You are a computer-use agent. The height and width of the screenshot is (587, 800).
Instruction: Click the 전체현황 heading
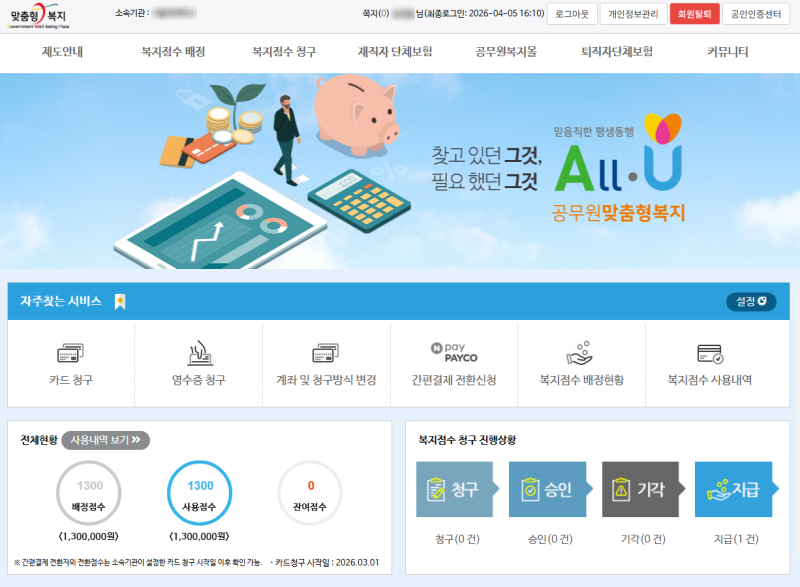39,440
